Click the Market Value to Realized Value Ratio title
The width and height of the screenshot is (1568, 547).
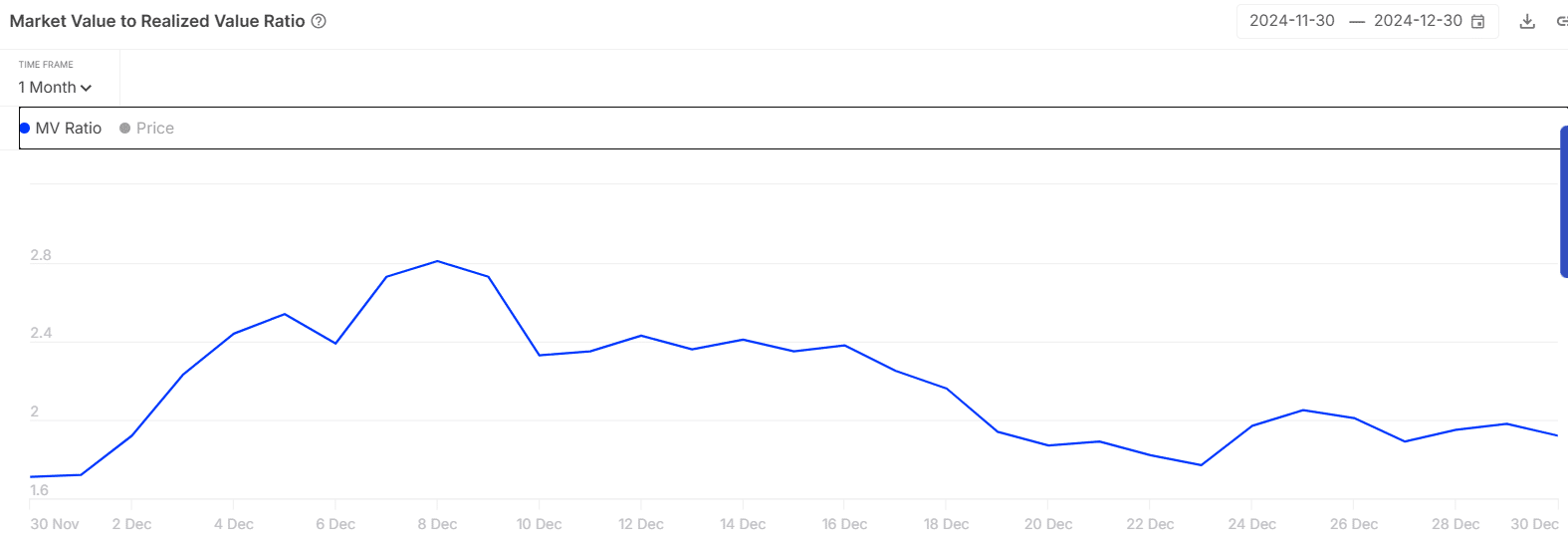pyautogui.click(x=157, y=21)
